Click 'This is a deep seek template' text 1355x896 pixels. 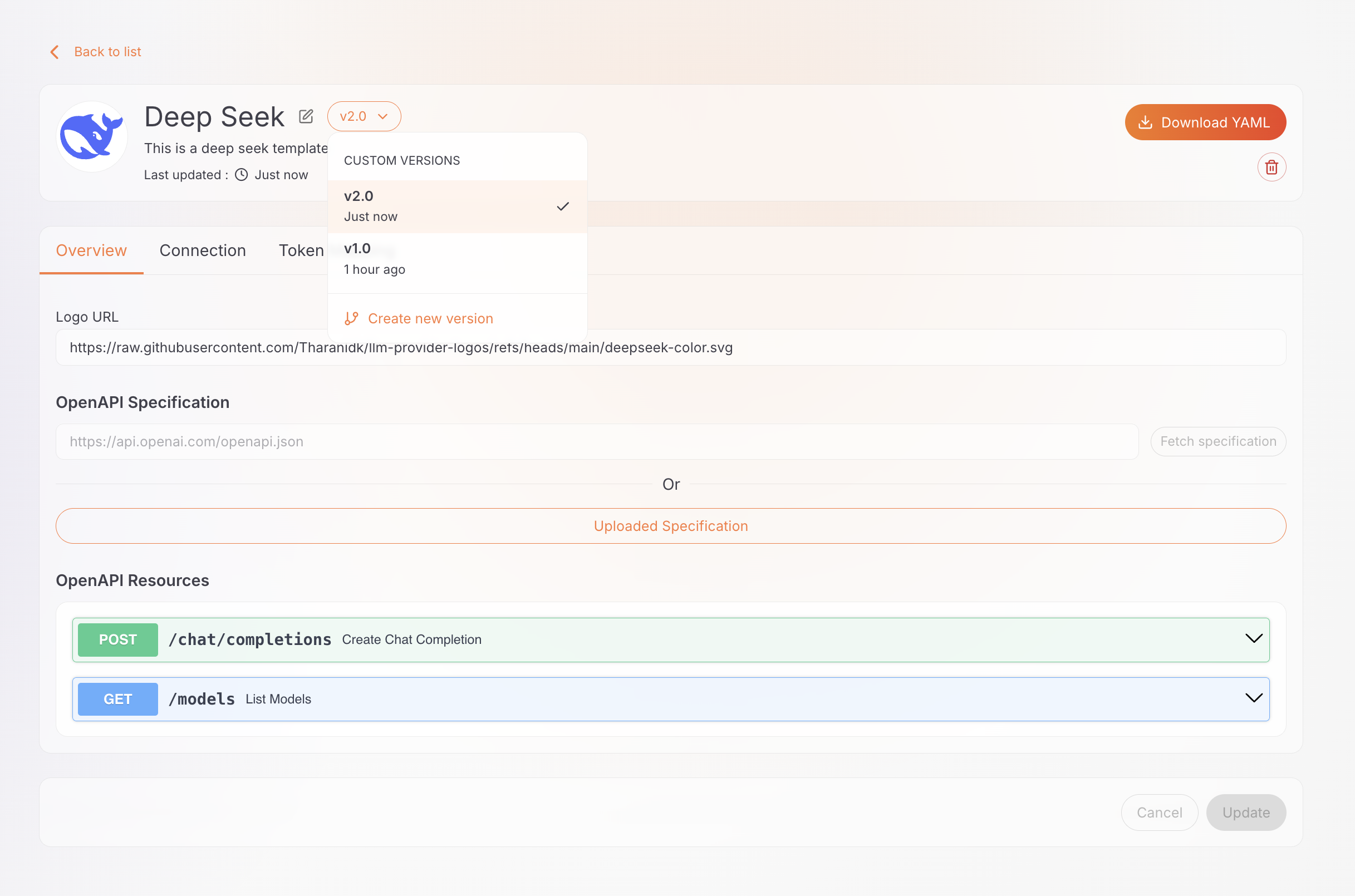pyautogui.click(x=236, y=149)
